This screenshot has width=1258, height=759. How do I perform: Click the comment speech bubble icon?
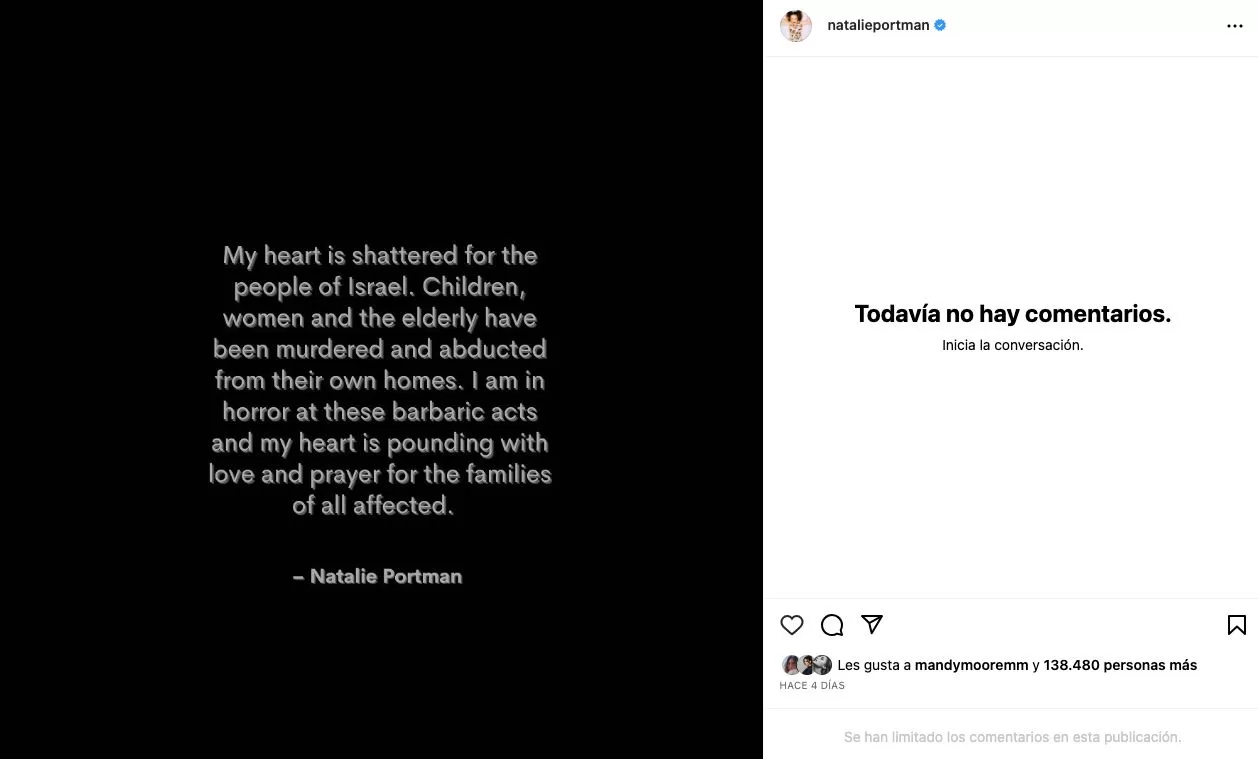pos(832,625)
